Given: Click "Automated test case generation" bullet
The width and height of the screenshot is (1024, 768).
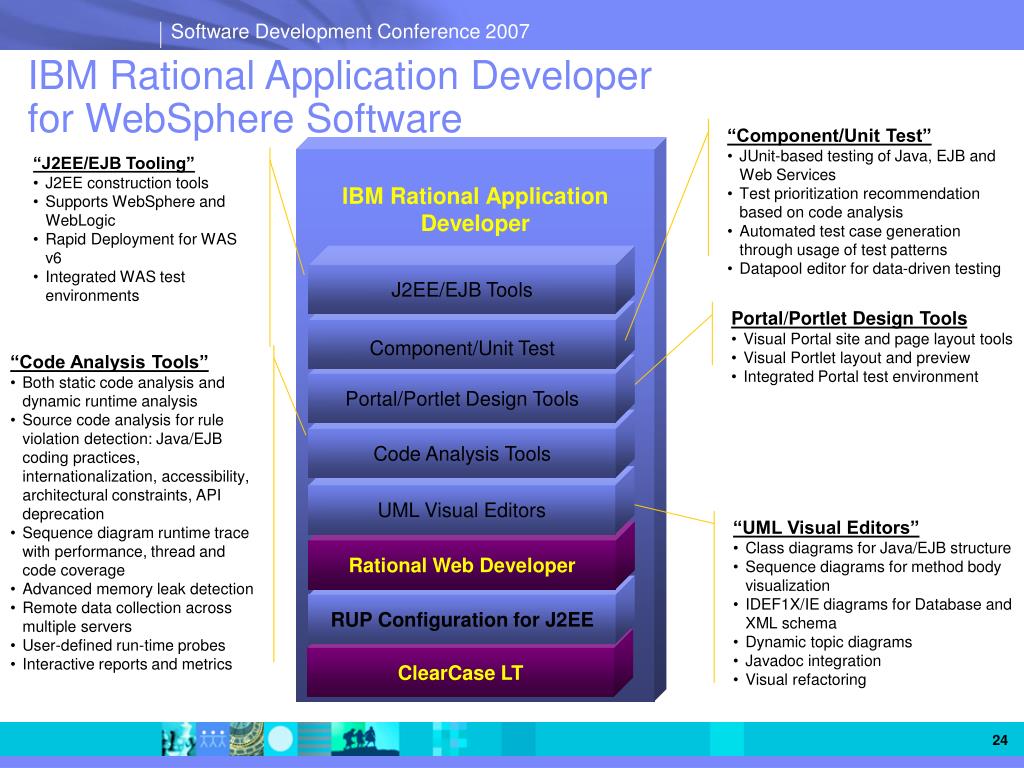Looking at the screenshot, I should click(849, 240).
